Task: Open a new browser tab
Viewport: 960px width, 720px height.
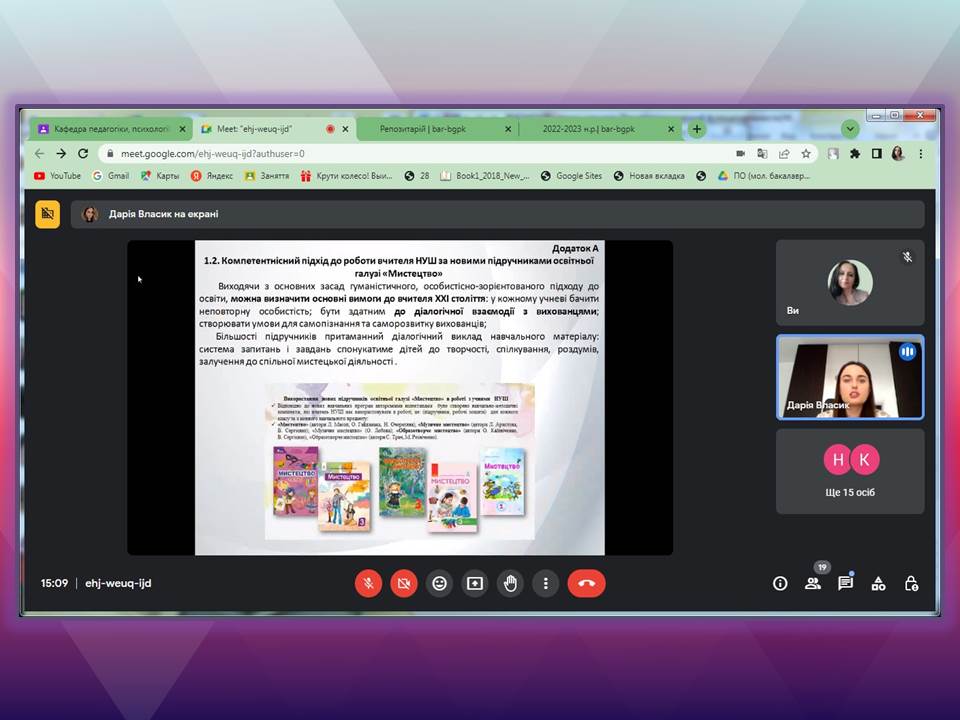Action: click(696, 129)
